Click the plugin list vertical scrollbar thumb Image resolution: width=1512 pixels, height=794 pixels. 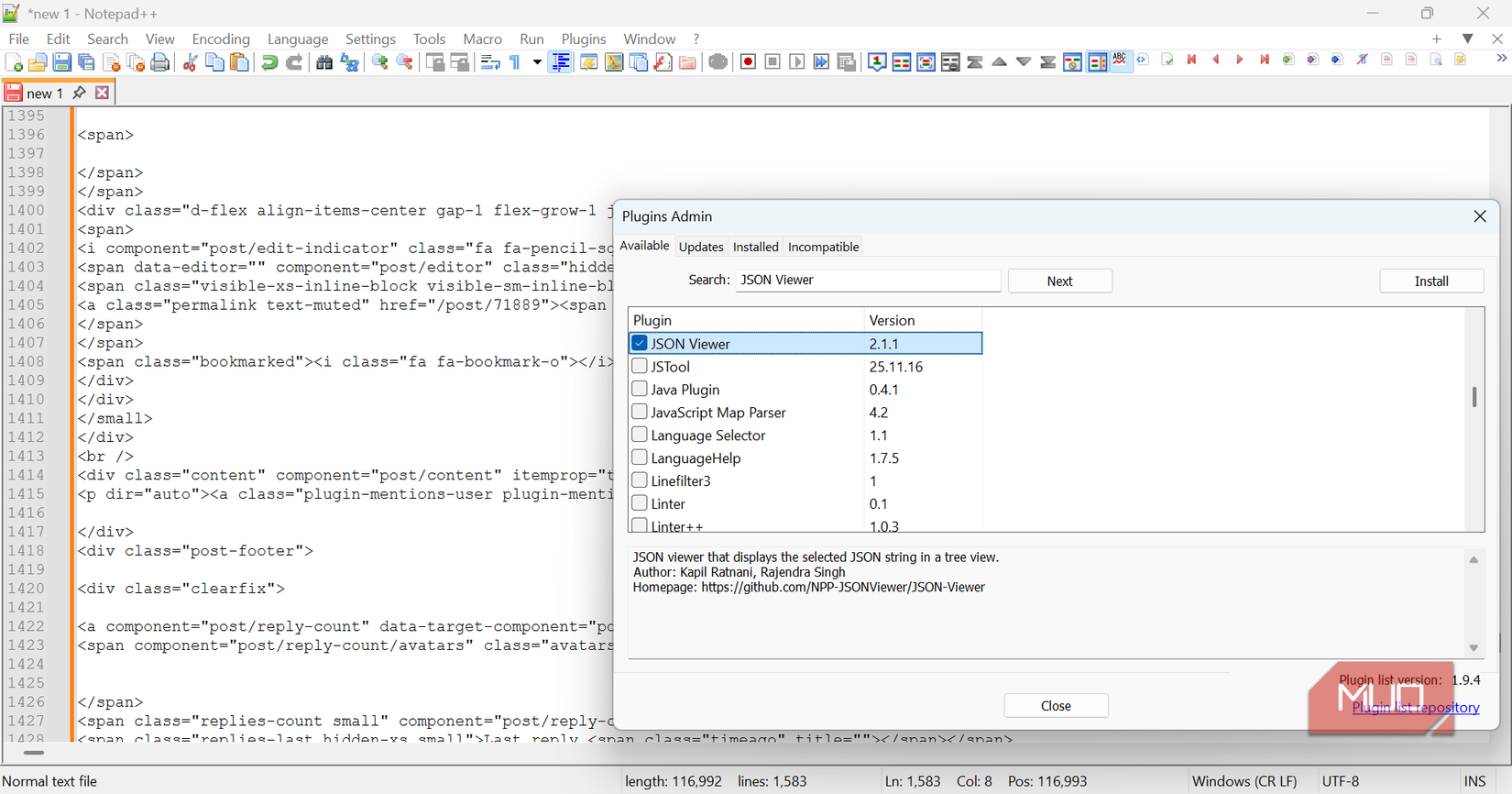click(x=1474, y=397)
